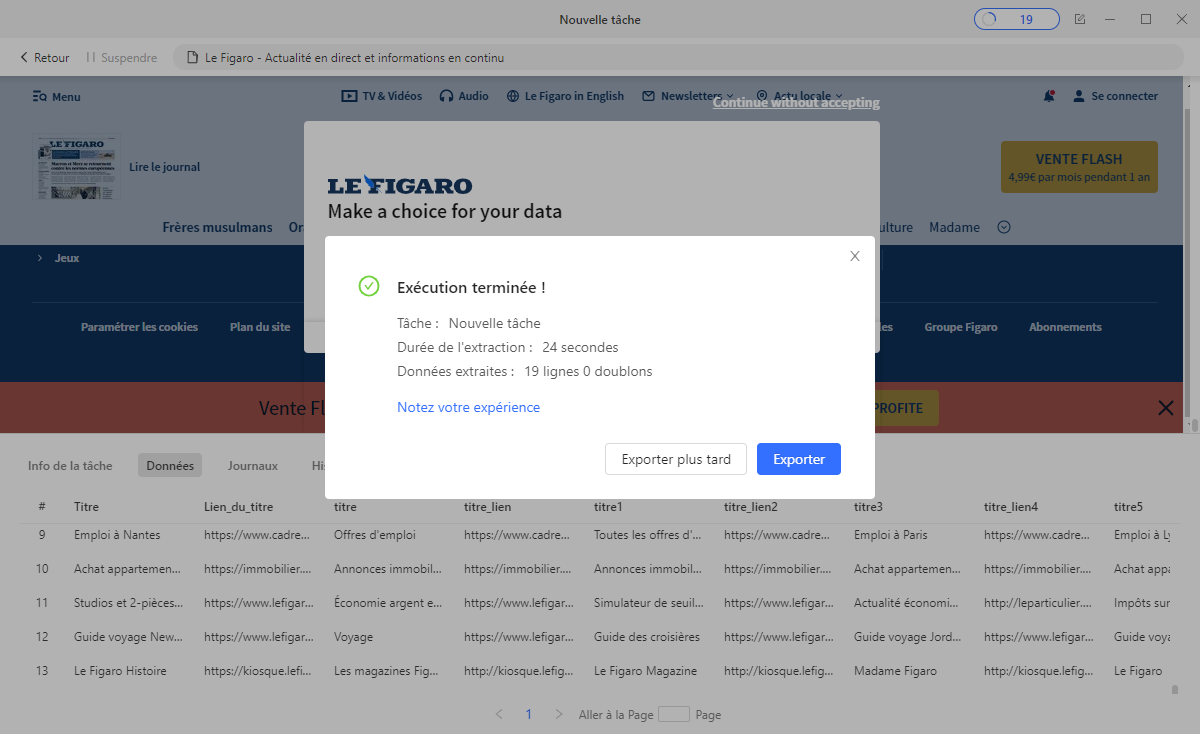1200x734 pixels.
Task: Click the newspaper front page thumbnail
Action: [76, 167]
